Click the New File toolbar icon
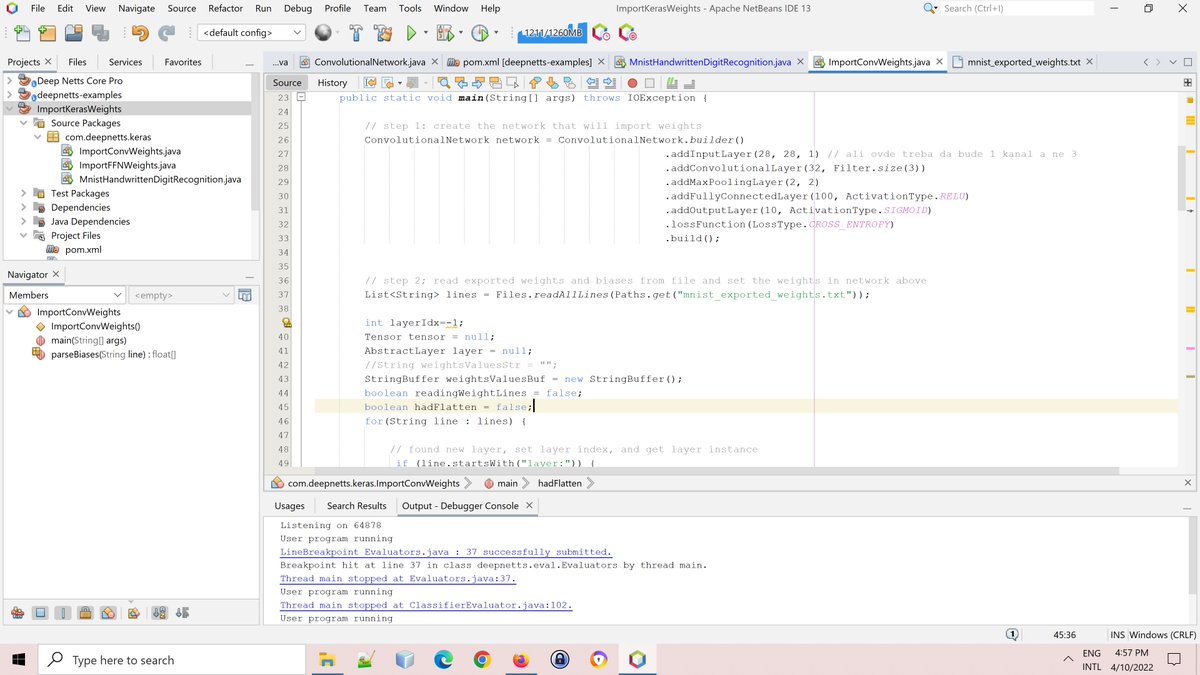 (x=20, y=33)
